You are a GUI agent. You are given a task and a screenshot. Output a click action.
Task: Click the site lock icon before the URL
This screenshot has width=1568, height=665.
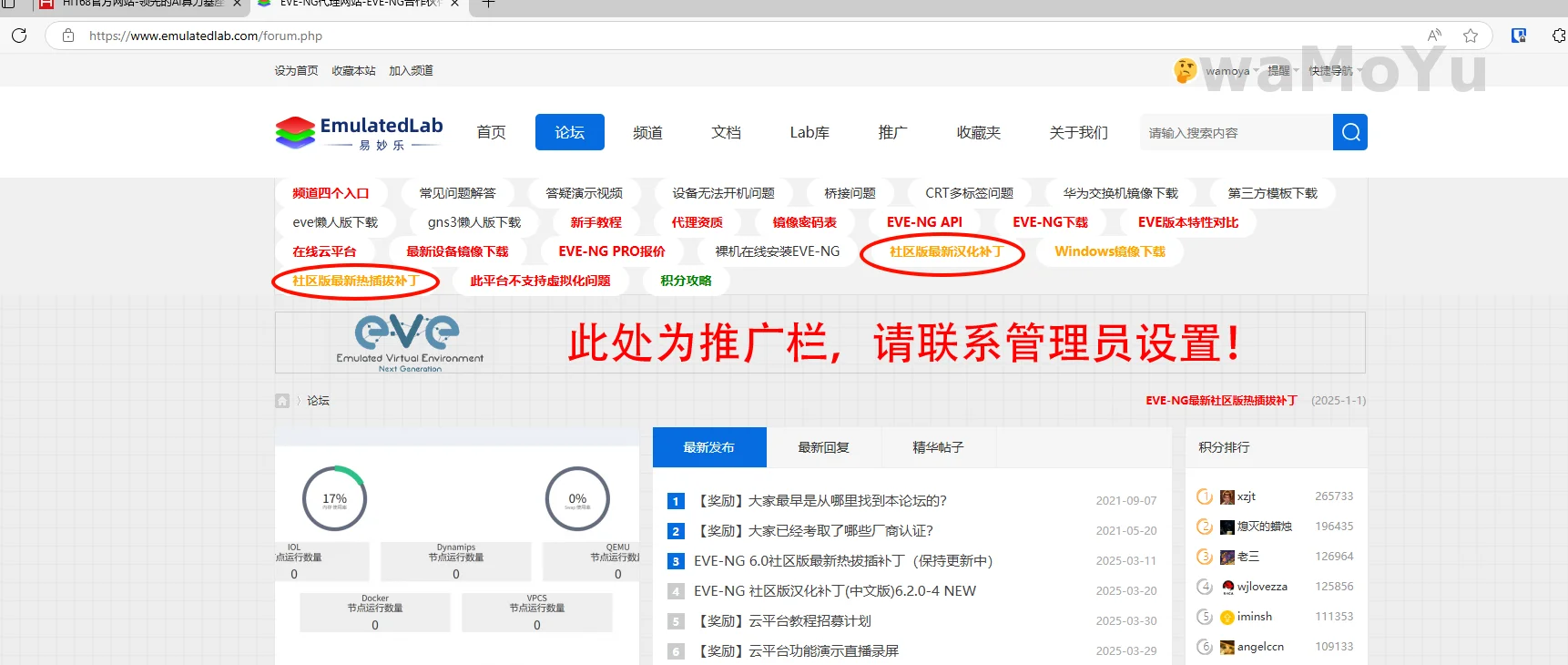[68, 36]
